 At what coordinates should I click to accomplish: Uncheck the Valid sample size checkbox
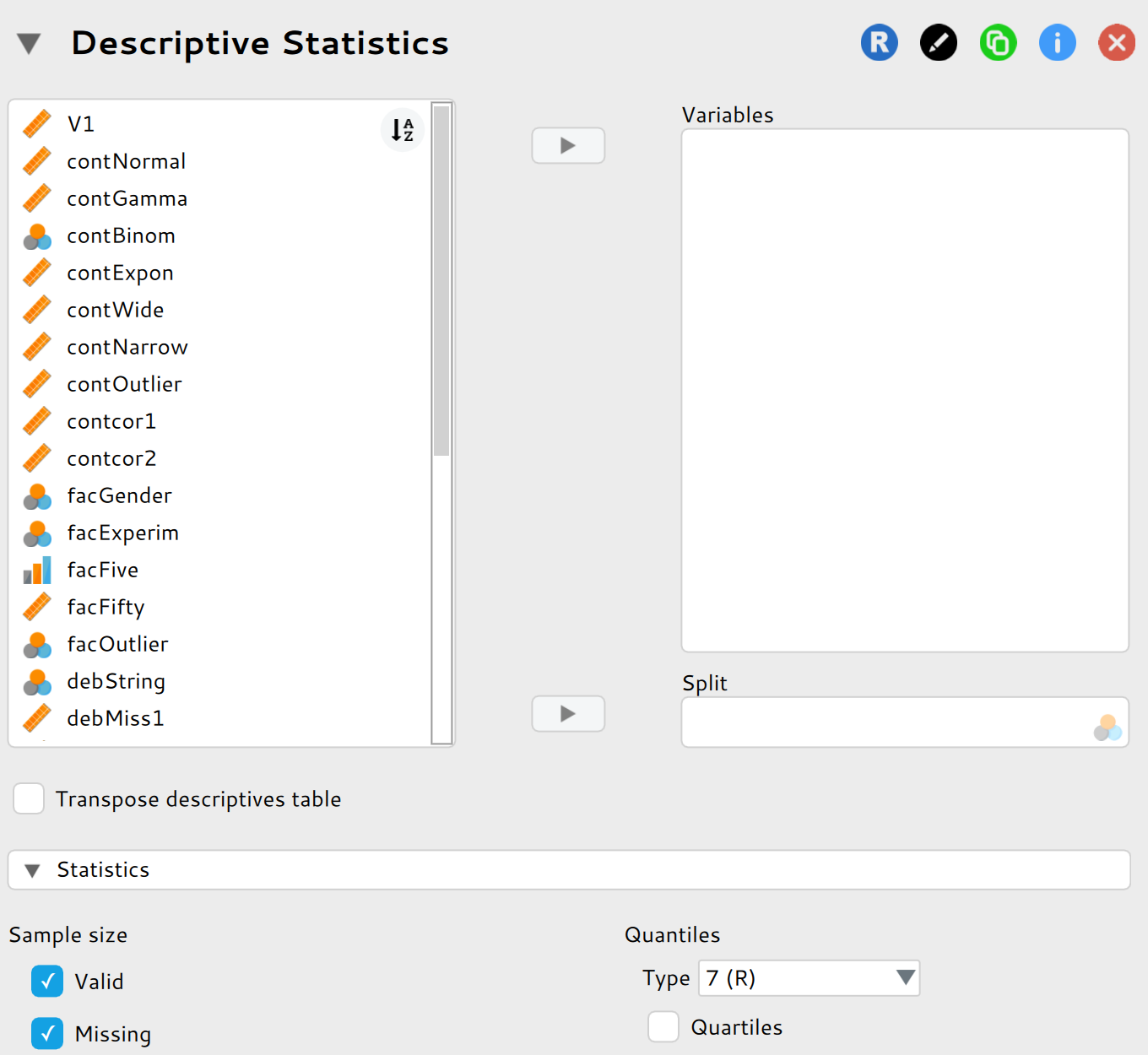47,981
